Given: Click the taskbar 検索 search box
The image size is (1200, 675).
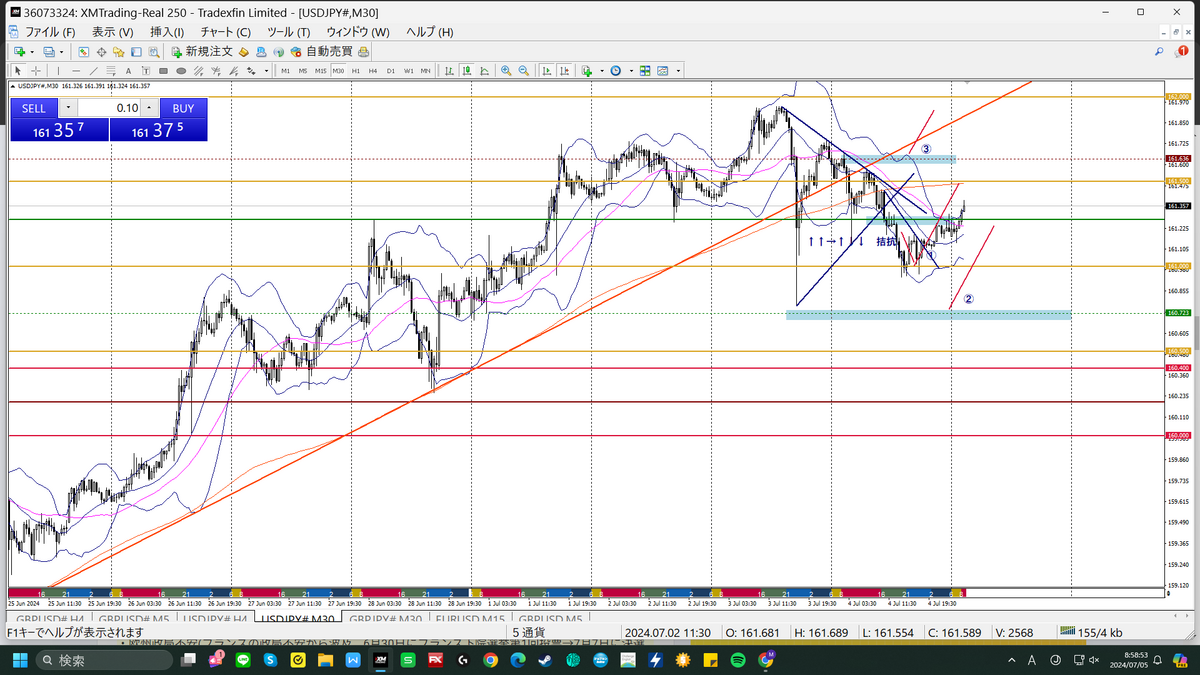Looking at the screenshot, I should click(103, 660).
